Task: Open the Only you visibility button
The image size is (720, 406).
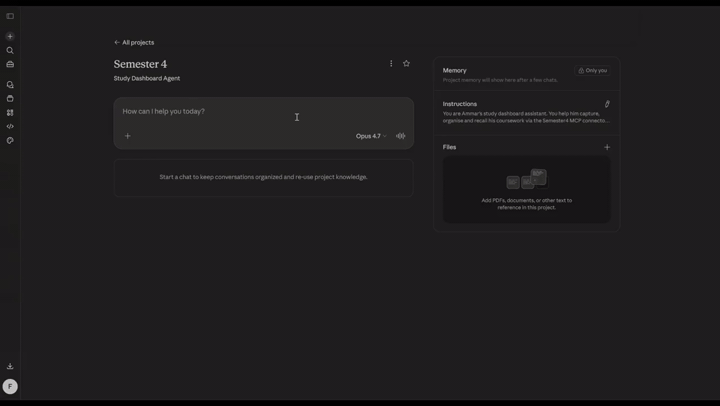Action: (x=592, y=70)
